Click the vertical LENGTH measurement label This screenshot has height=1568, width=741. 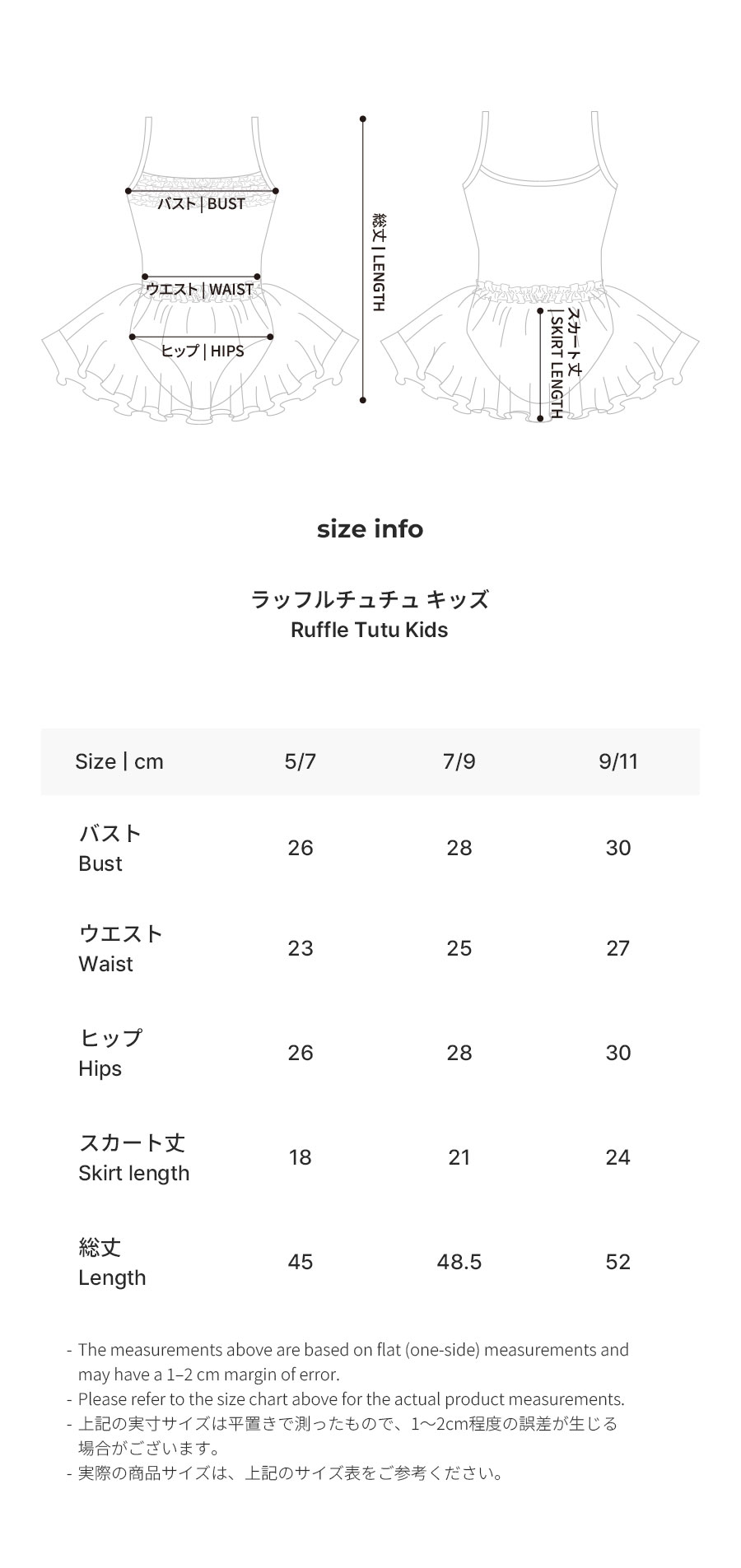(379, 262)
